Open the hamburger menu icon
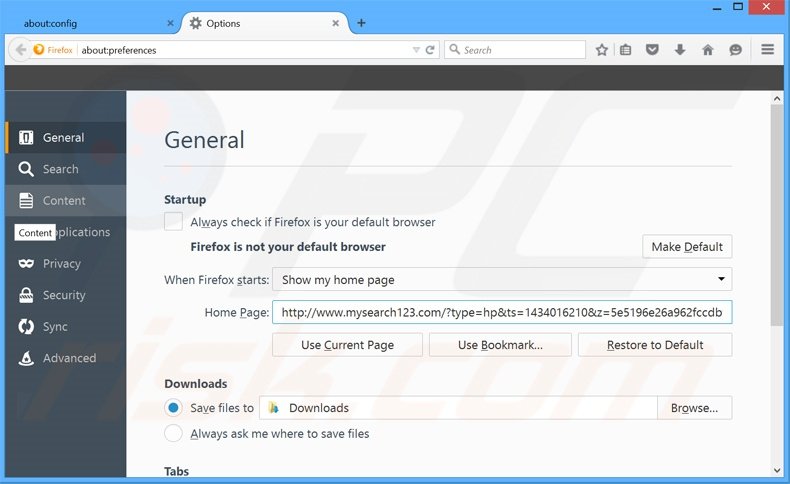Viewport: 790px width, 484px height. pyautogui.click(x=768, y=50)
